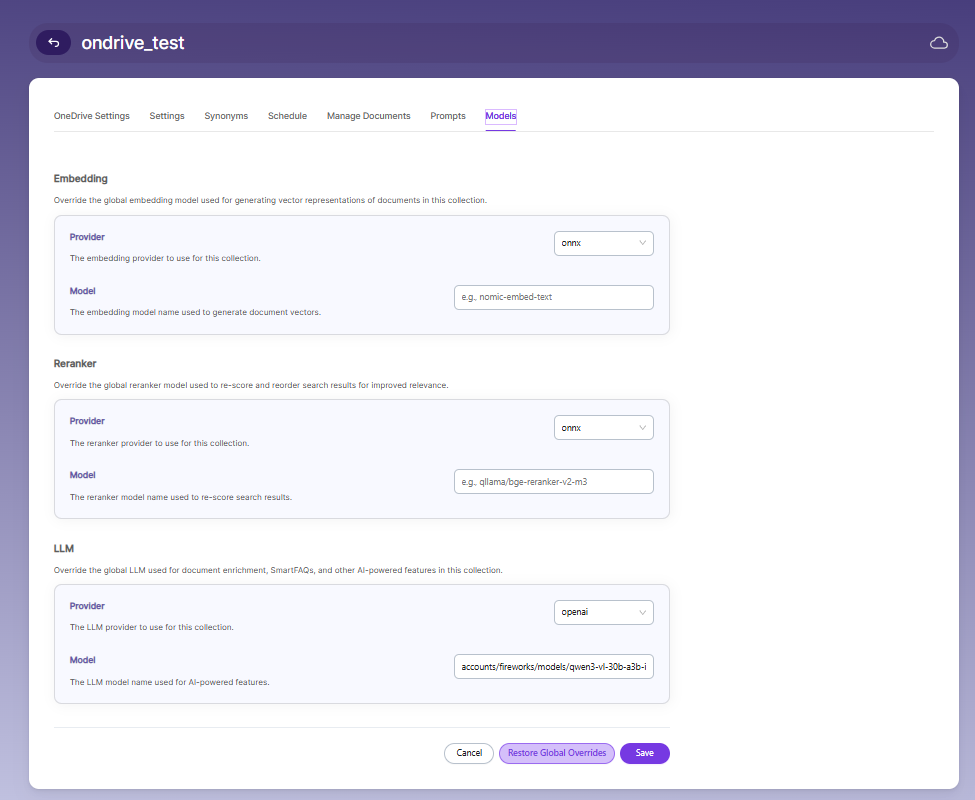The width and height of the screenshot is (975, 800).
Task: Open the LLM provider dropdown showing openai
Action: (603, 612)
